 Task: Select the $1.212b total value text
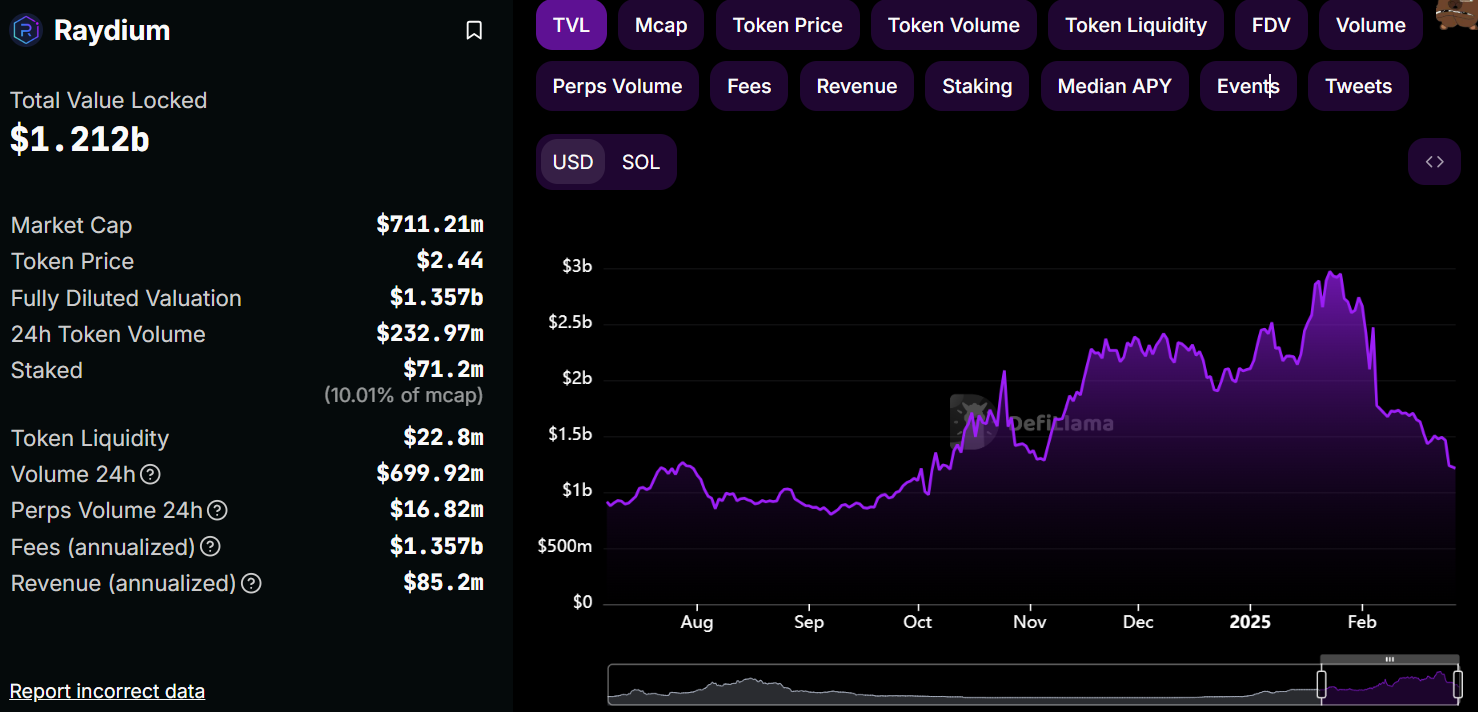pyautogui.click(x=80, y=140)
